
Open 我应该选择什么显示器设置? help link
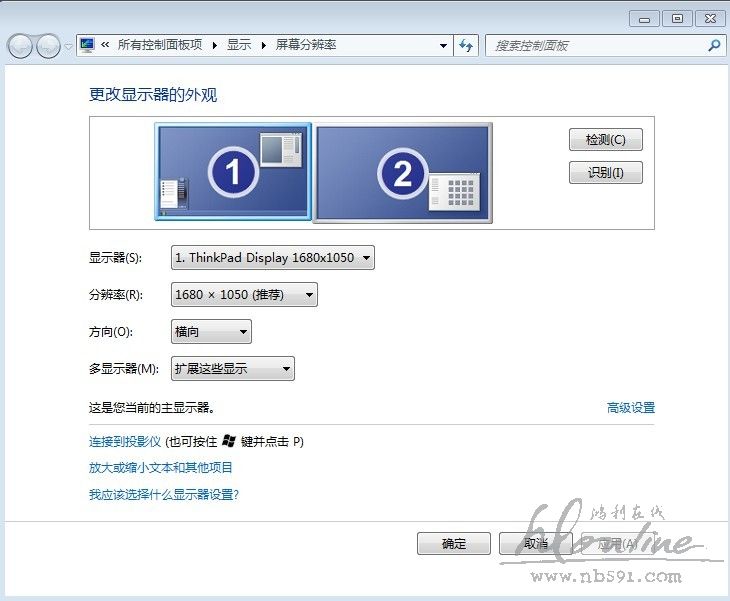tap(164, 494)
